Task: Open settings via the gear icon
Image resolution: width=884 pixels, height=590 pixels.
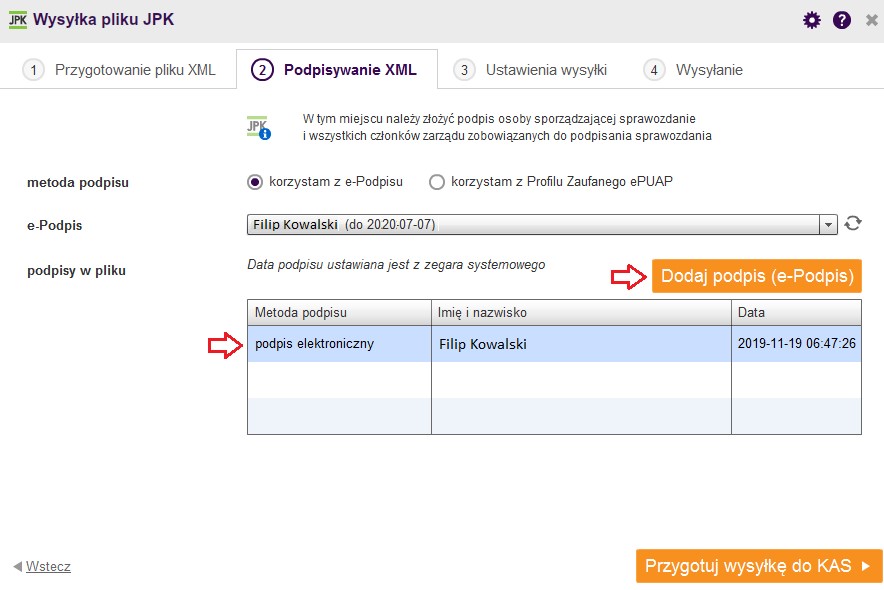Action: [x=811, y=20]
